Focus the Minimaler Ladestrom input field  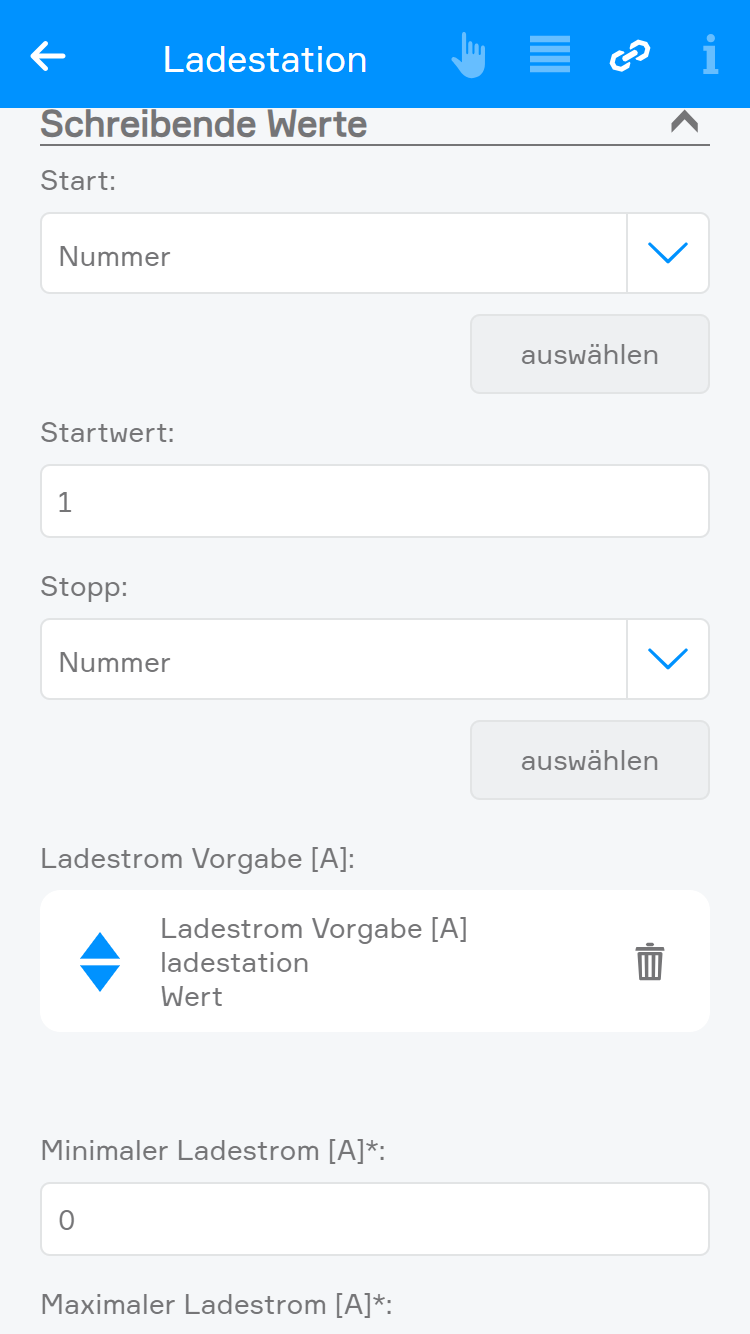click(375, 1219)
